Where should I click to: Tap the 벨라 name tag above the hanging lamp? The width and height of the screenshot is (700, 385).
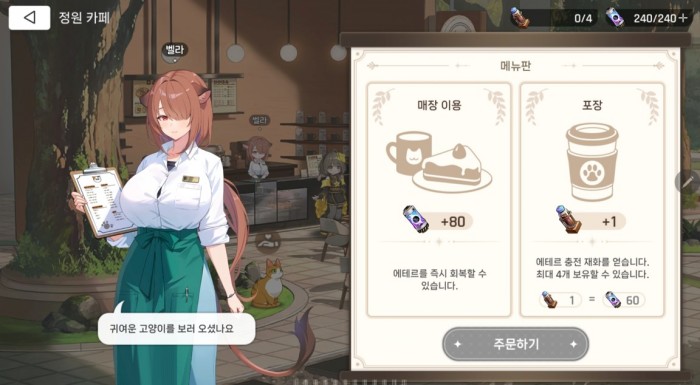[175, 49]
